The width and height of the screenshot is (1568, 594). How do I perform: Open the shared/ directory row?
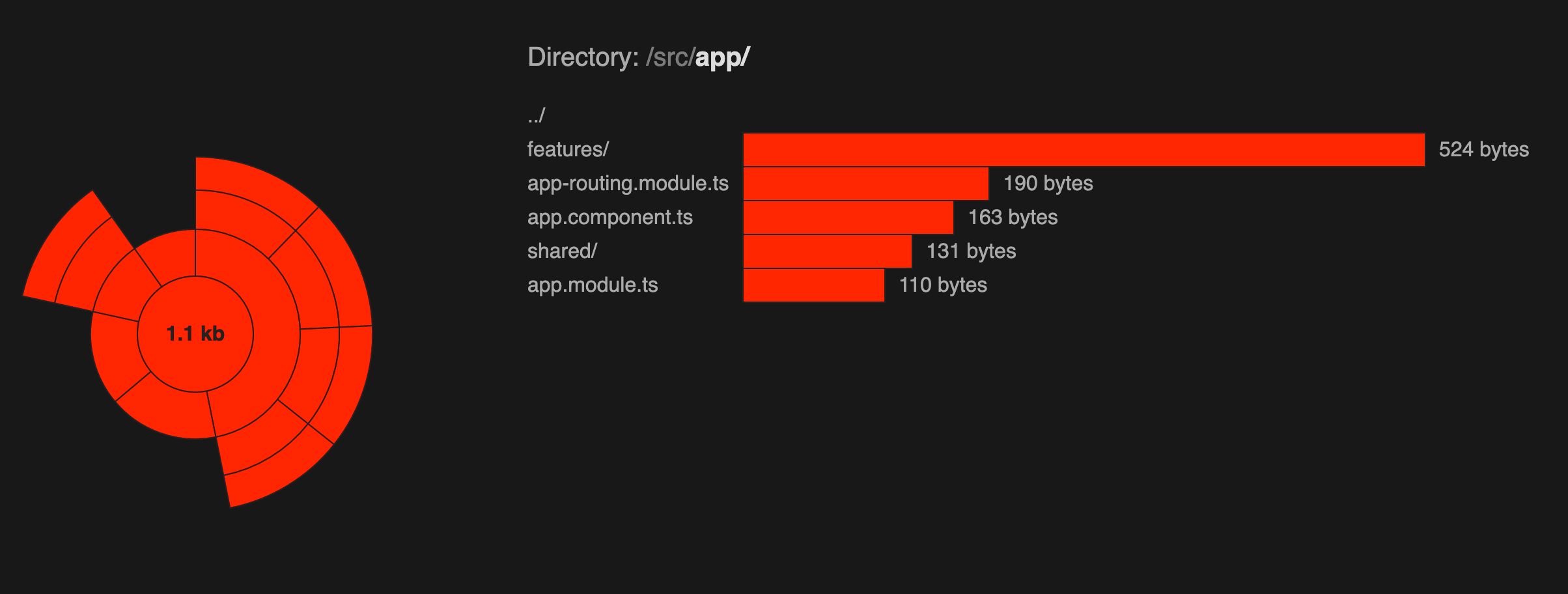coord(562,251)
